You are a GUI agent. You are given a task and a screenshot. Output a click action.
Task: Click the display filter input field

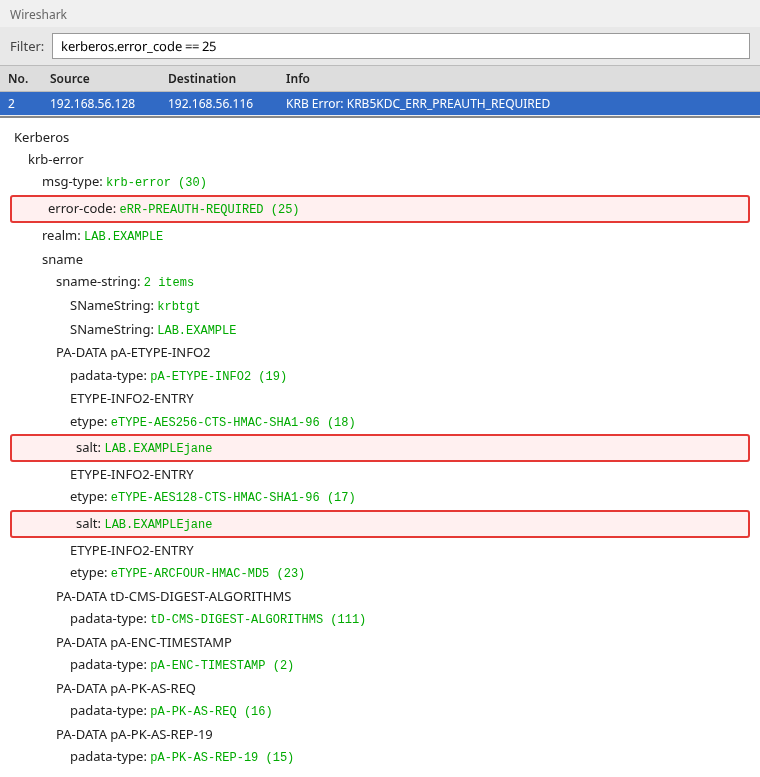coord(400,46)
